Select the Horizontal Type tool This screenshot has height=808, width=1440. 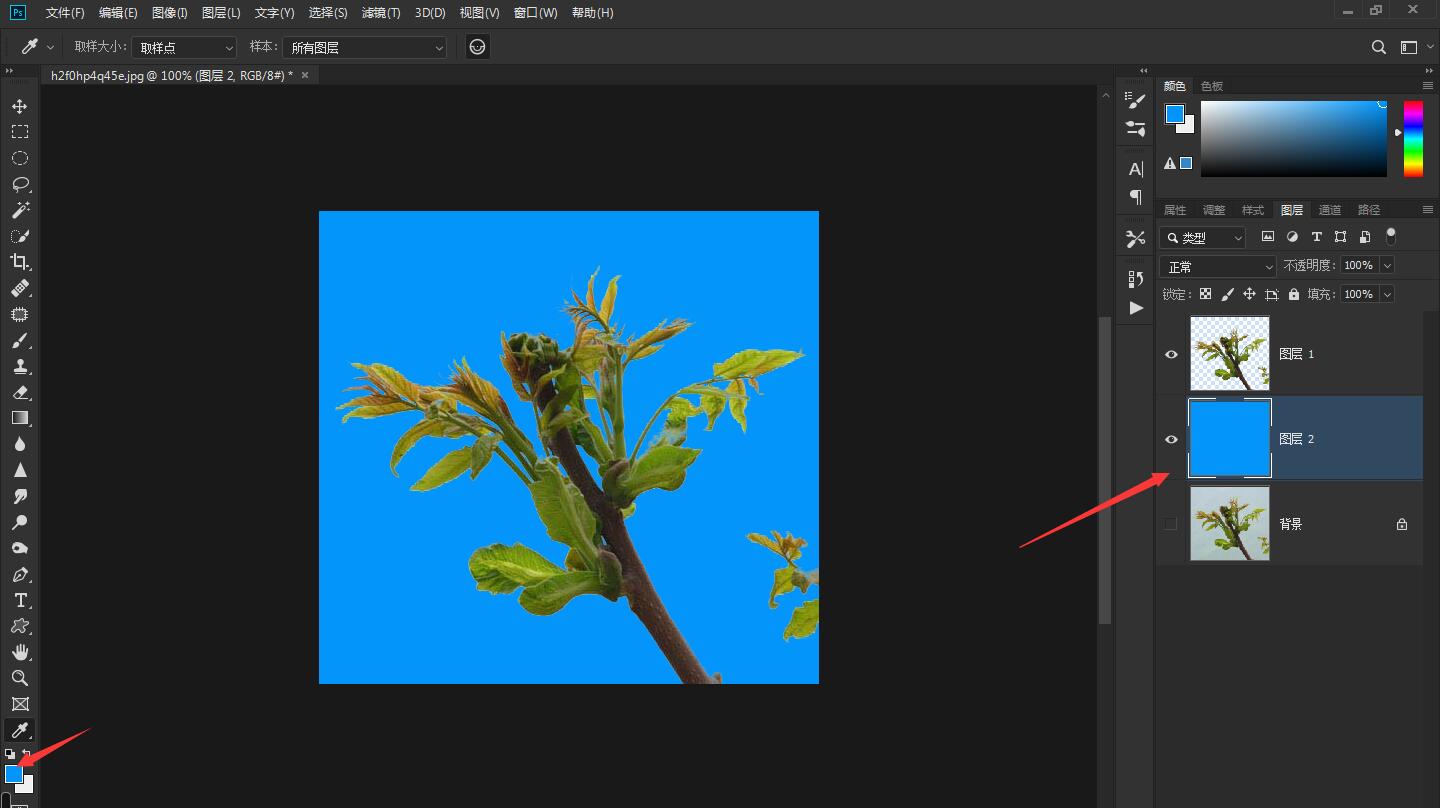(19, 600)
